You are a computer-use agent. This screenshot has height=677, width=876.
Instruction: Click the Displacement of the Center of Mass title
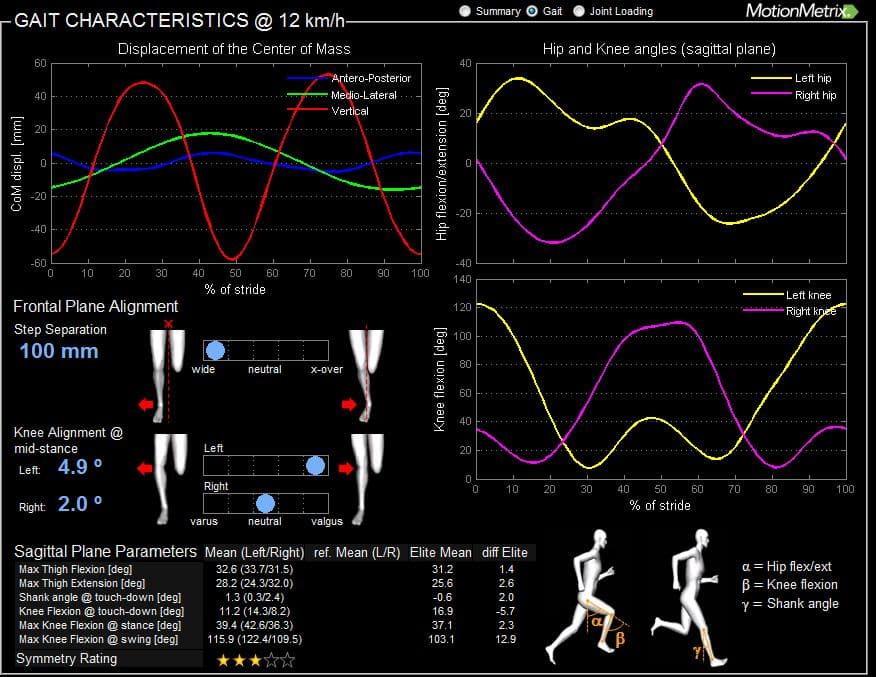point(234,49)
